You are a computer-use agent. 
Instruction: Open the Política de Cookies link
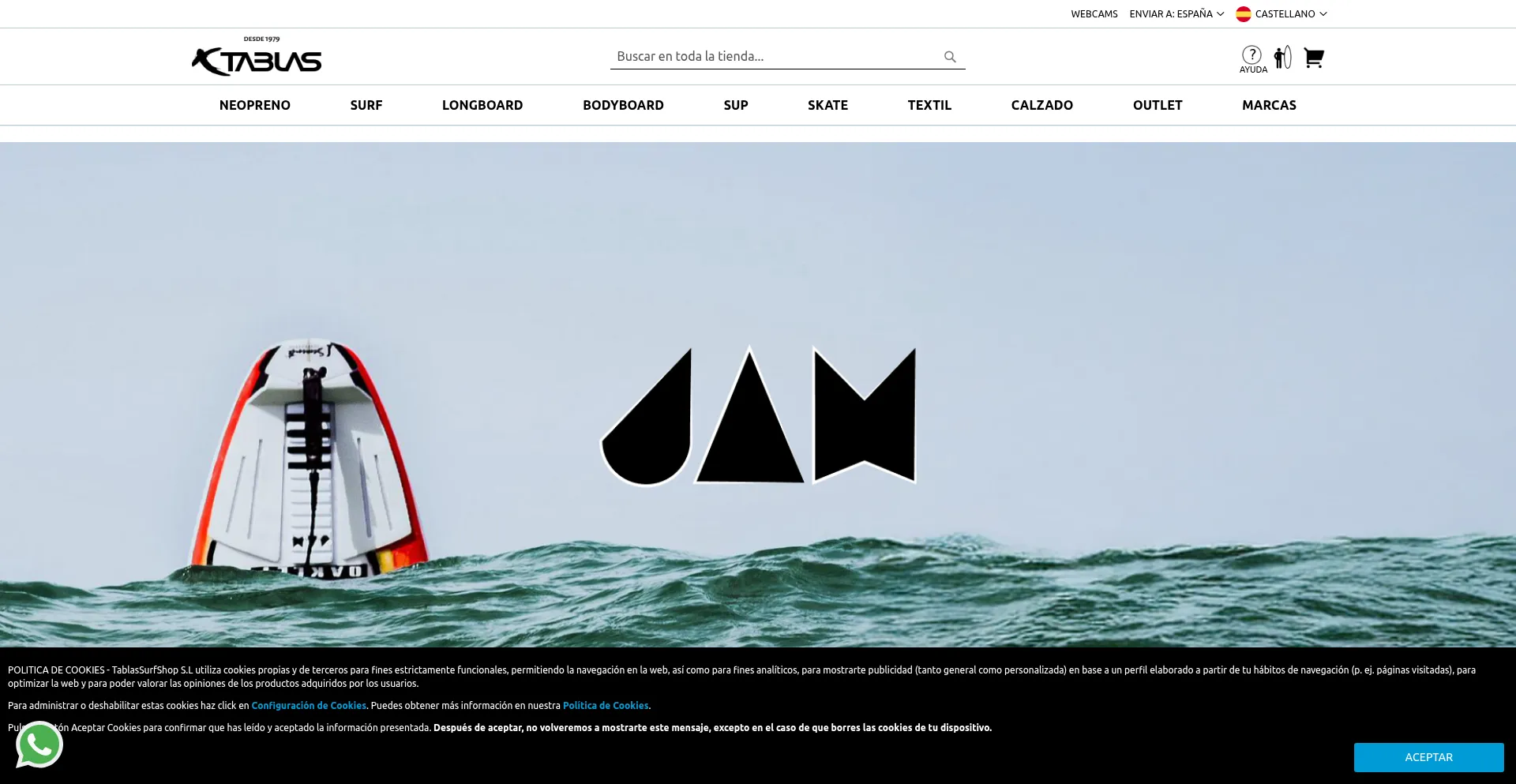click(606, 706)
